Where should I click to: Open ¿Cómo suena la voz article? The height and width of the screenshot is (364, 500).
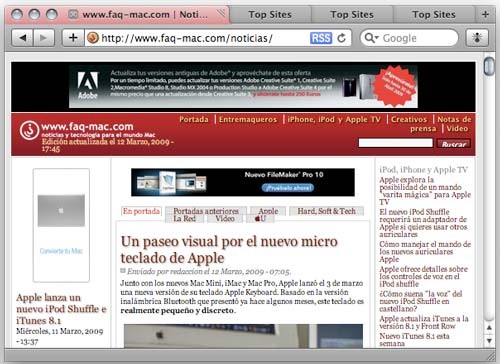click(x=421, y=301)
